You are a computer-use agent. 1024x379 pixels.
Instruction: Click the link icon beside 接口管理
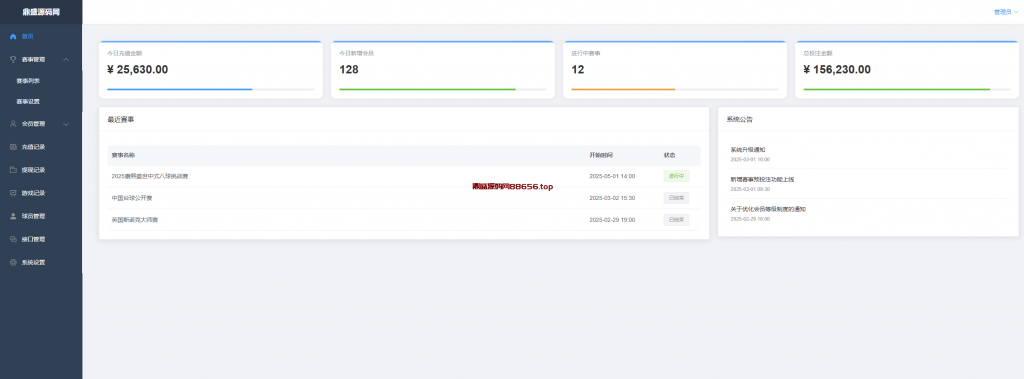tap(13, 239)
